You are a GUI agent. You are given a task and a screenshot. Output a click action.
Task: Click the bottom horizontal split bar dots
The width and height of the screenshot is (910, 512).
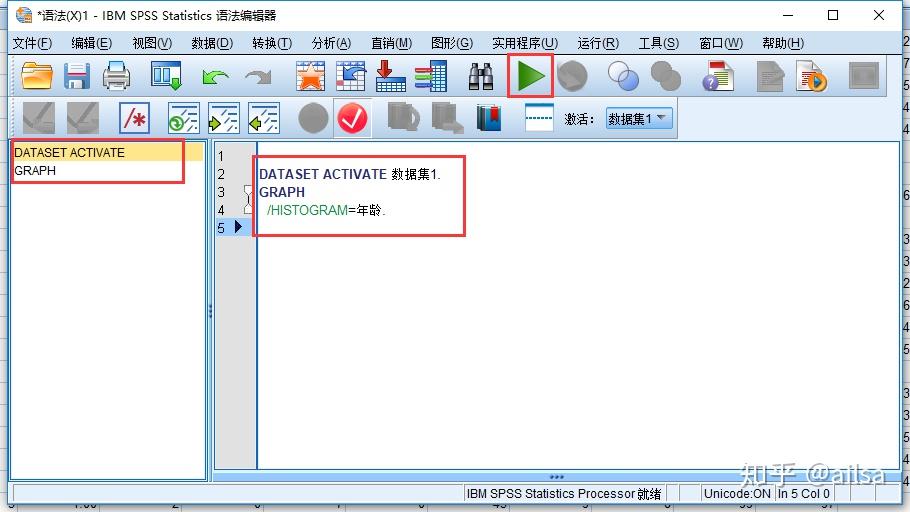point(557,477)
